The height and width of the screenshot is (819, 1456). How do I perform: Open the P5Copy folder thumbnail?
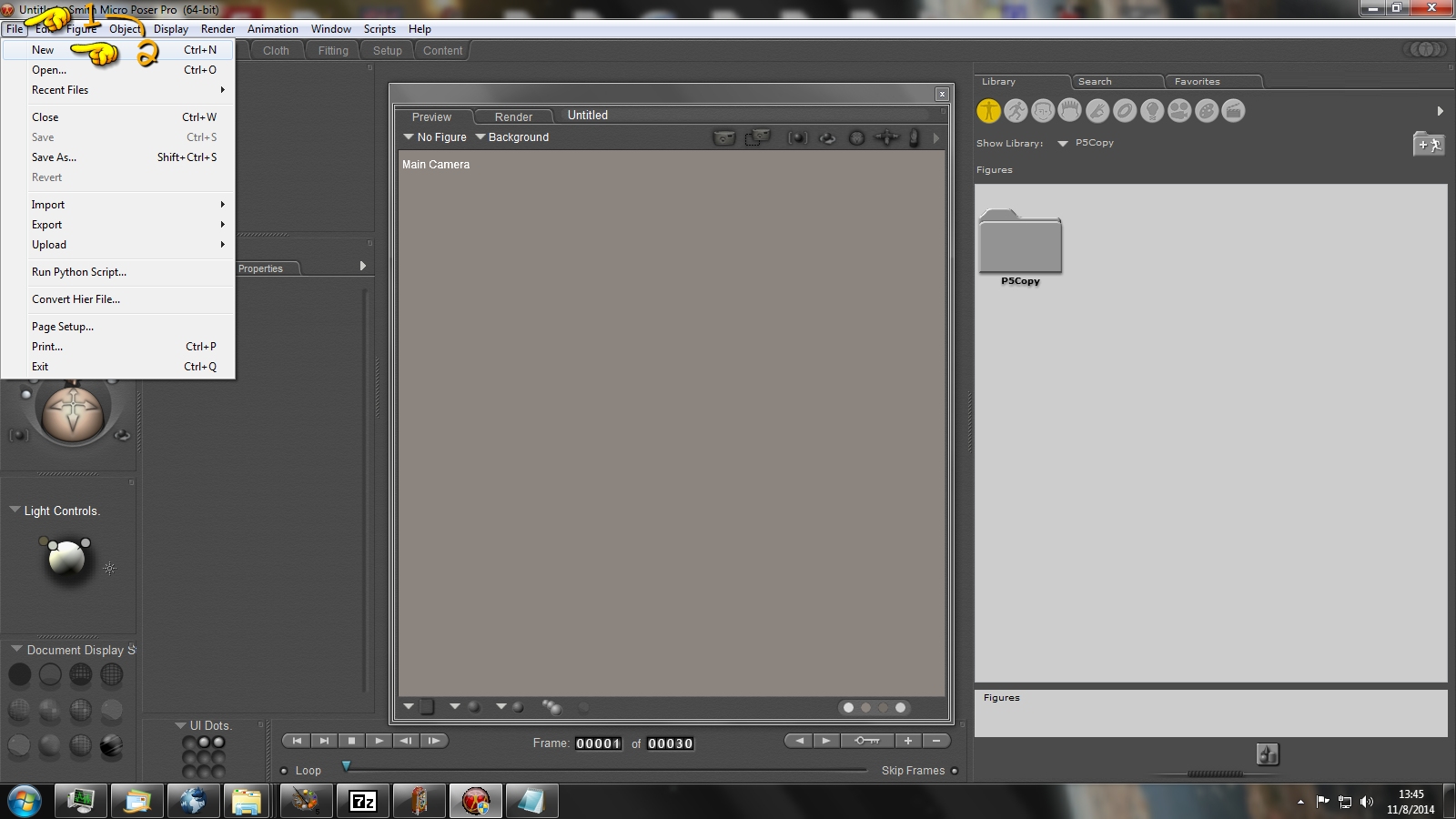[x=1020, y=244]
